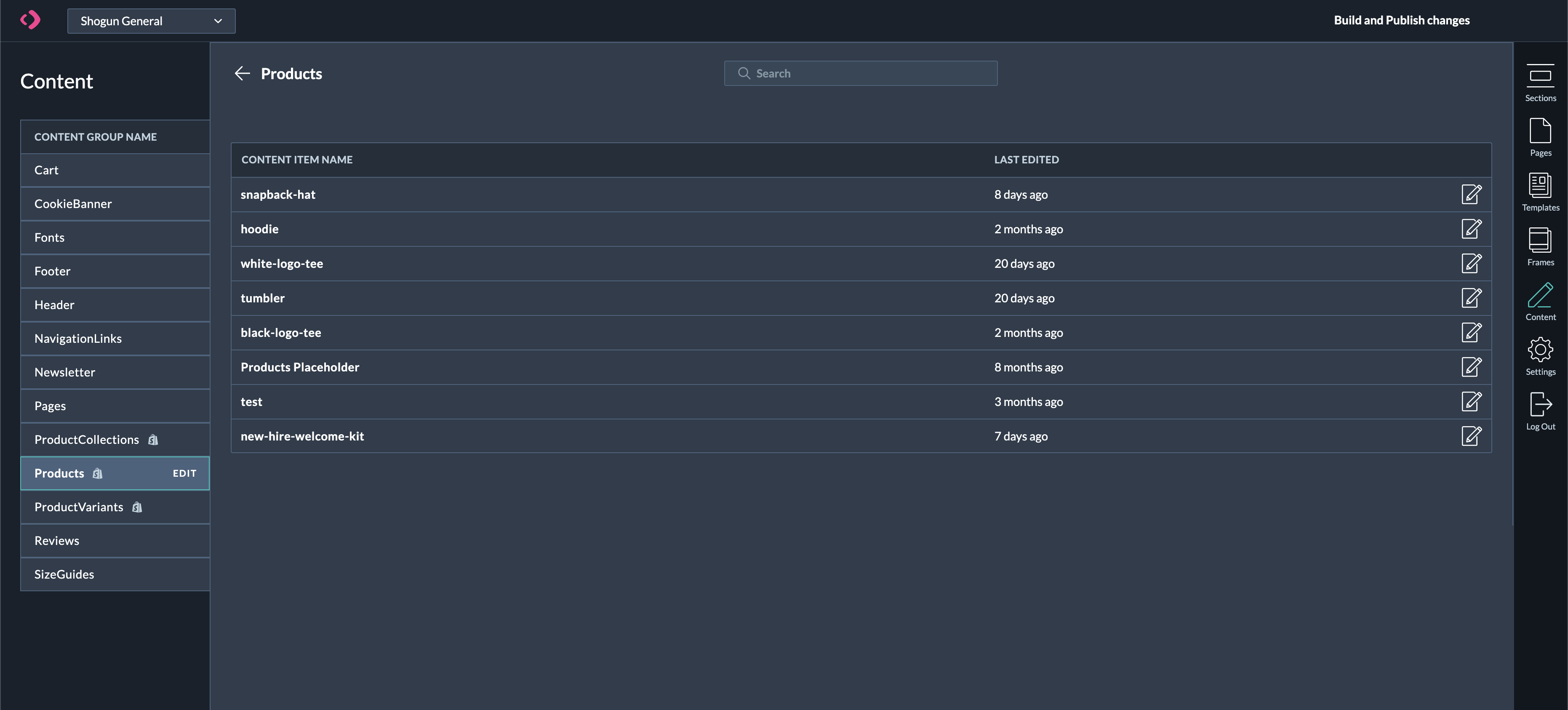Click the Shogun logo icon
This screenshot has width=1568, height=710.
[30, 20]
